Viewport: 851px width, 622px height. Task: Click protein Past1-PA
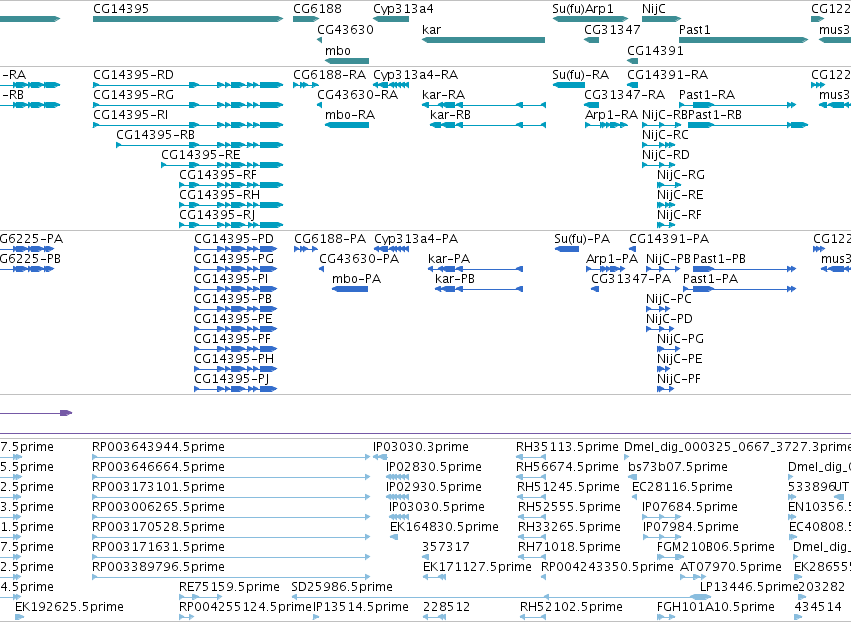(710, 279)
